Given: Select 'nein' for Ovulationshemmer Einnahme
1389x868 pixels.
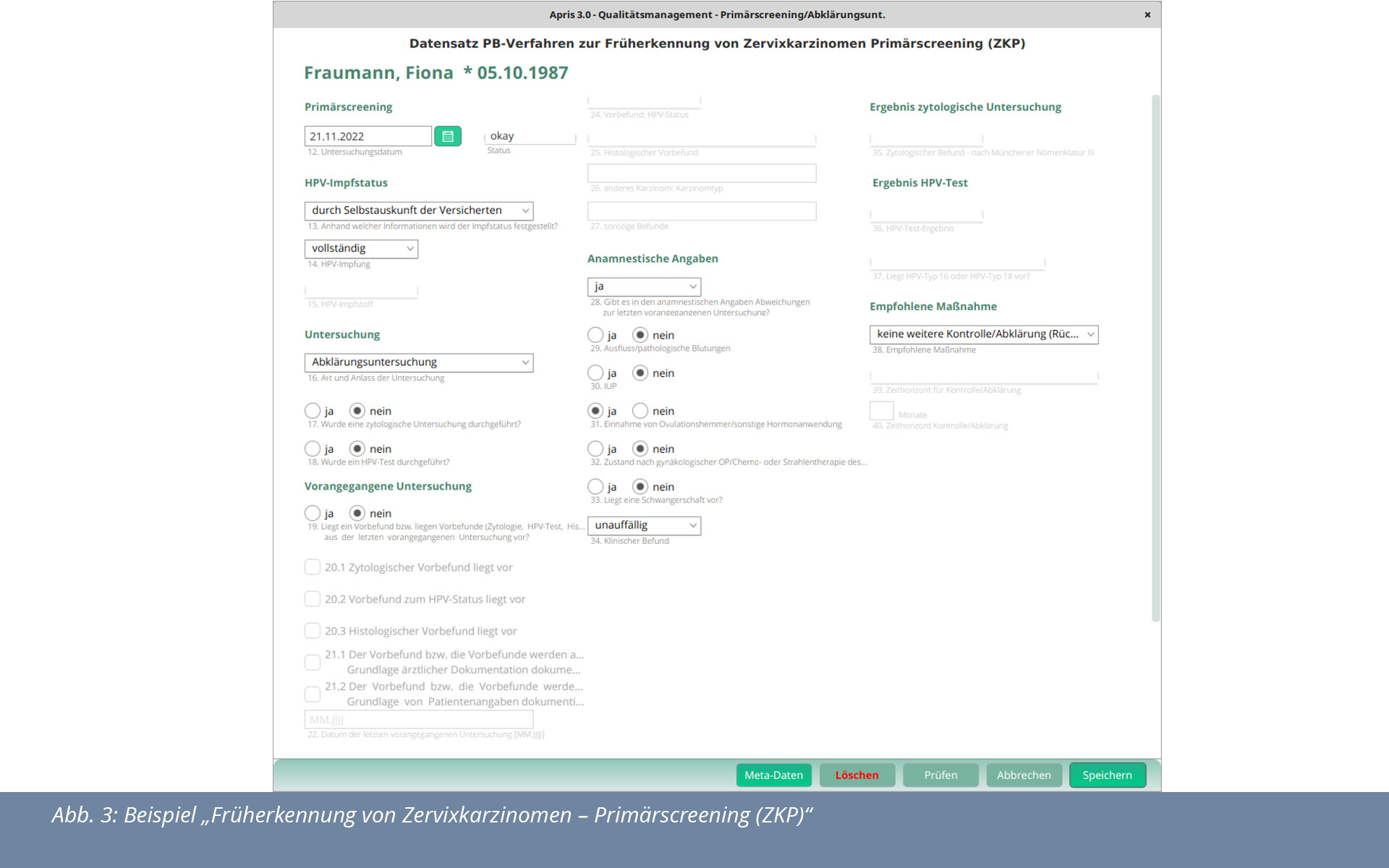Looking at the screenshot, I should [640, 411].
